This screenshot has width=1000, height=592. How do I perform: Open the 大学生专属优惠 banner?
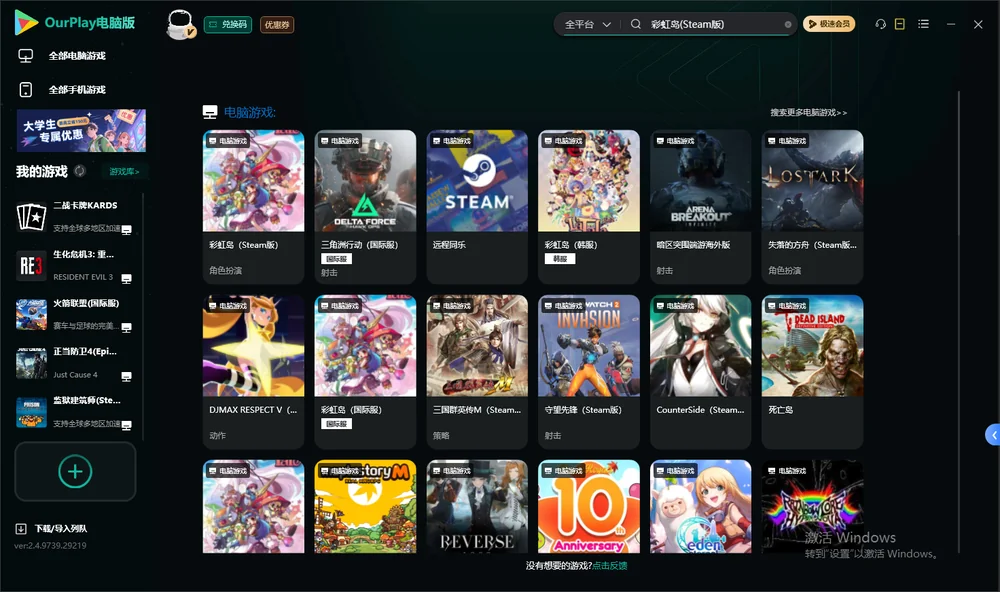(x=81, y=130)
